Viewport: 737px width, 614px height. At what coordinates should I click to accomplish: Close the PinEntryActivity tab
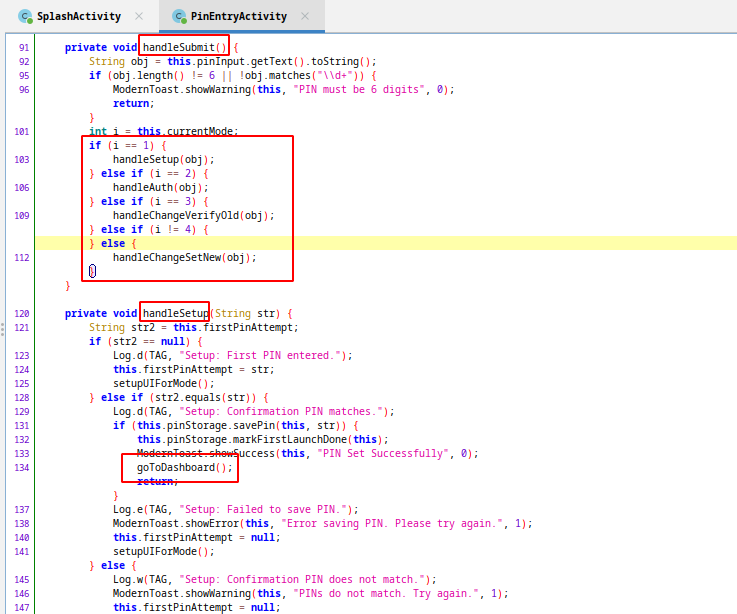[304, 16]
